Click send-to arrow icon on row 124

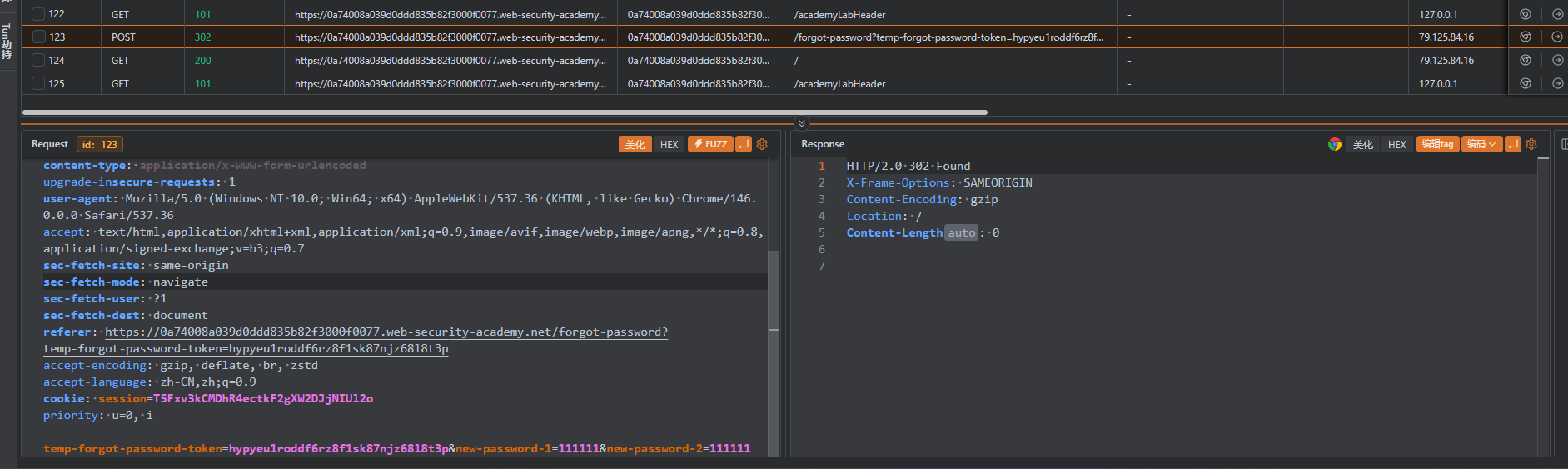pos(1556,61)
